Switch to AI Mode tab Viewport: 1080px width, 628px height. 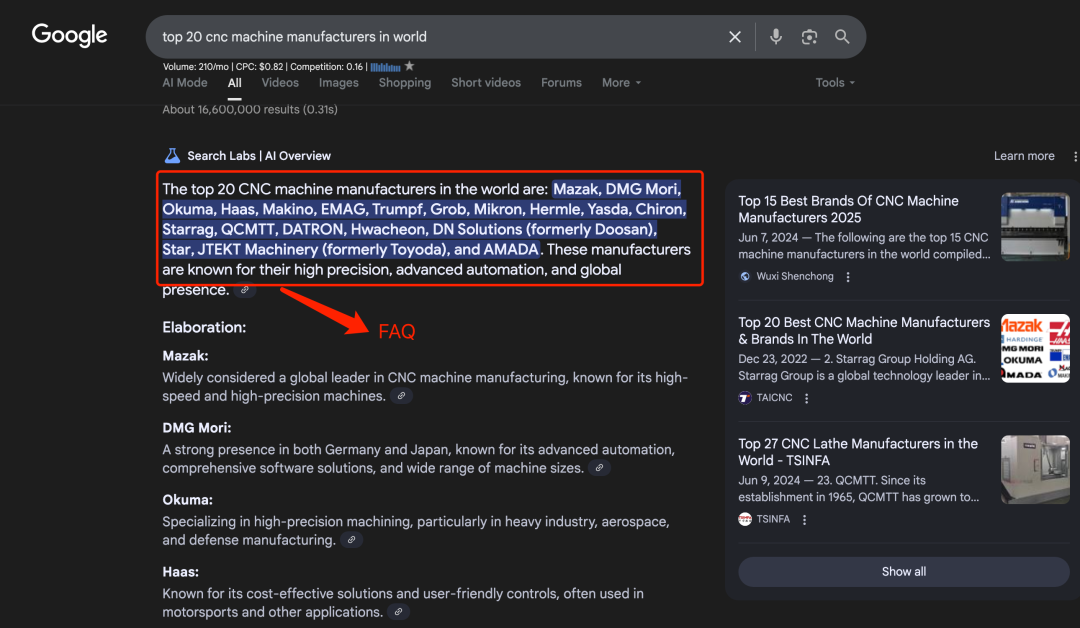[185, 83]
